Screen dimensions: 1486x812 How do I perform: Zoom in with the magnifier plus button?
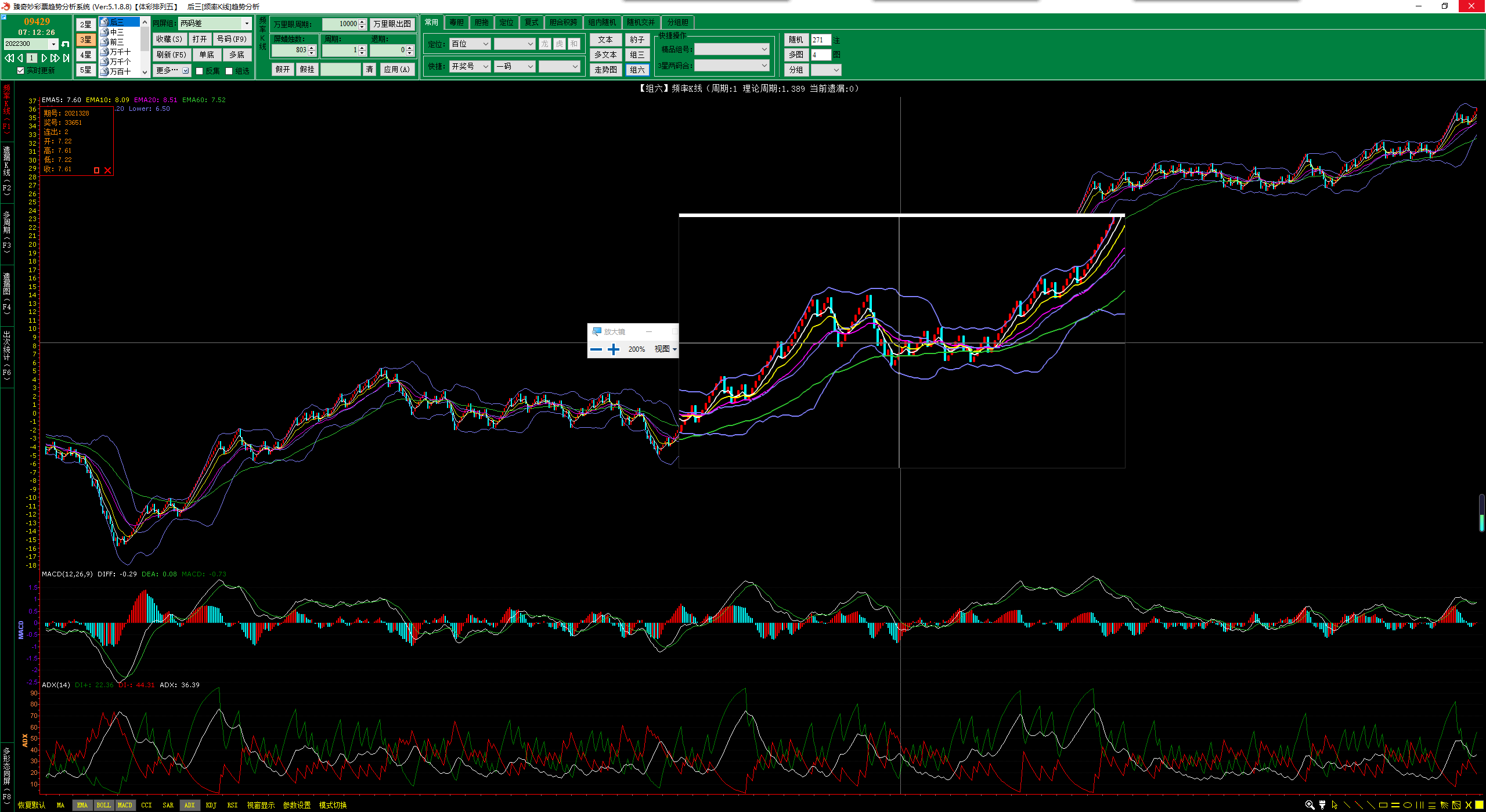[x=614, y=349]
